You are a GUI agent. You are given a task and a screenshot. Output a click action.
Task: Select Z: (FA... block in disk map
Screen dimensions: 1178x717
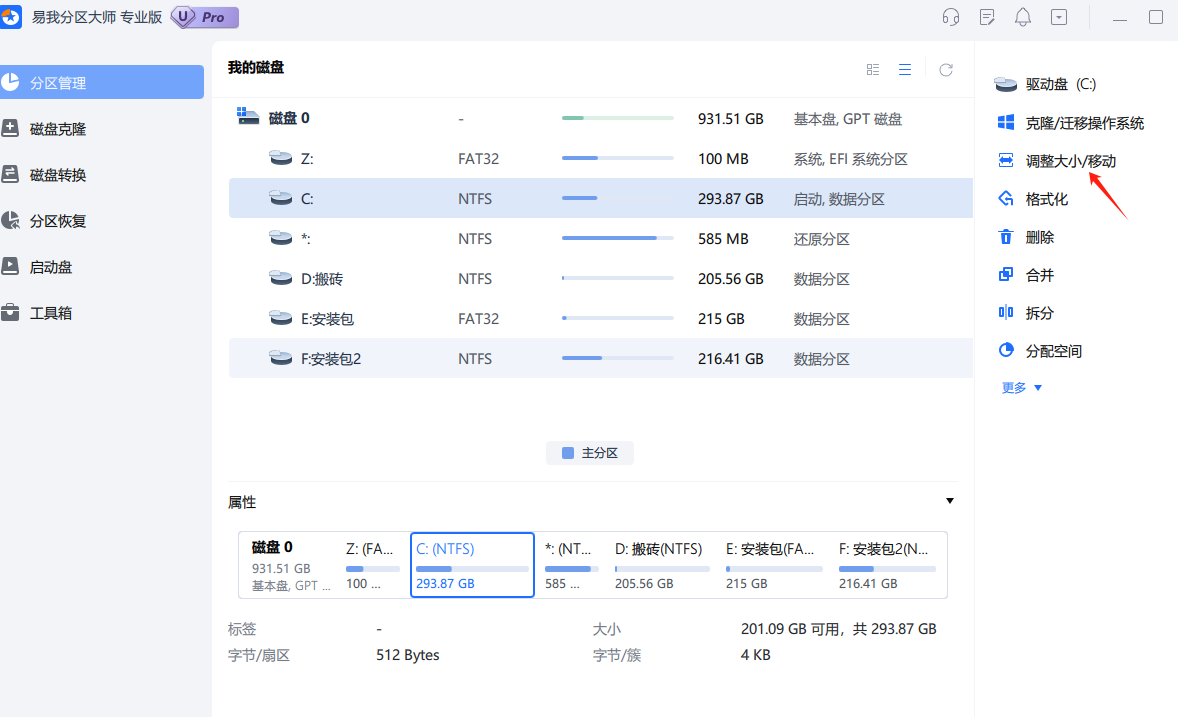373,565
